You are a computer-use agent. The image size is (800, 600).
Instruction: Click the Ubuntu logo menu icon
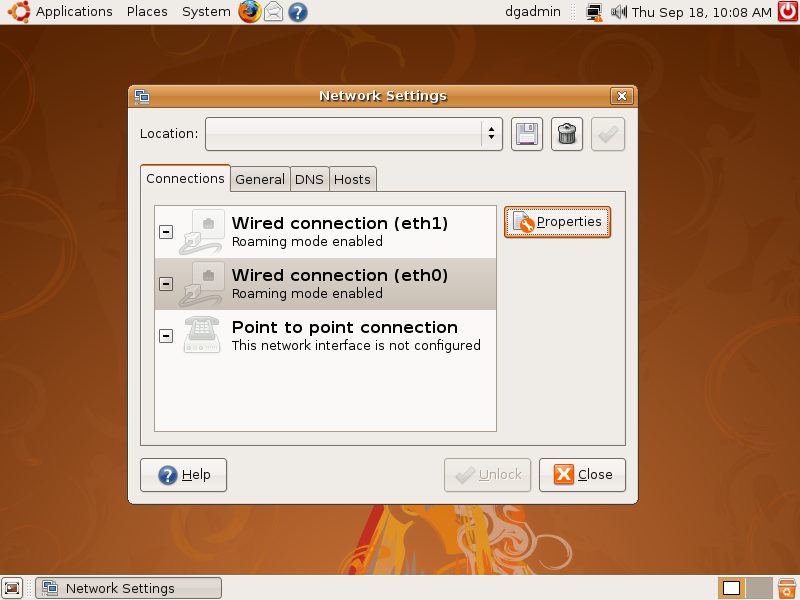pos(19,11)
